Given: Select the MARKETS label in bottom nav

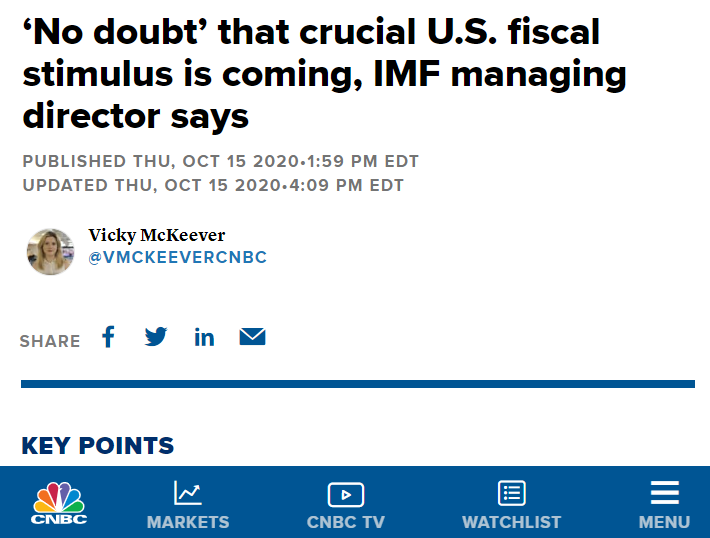Looking at the screenshot, I should click(188, 522).
